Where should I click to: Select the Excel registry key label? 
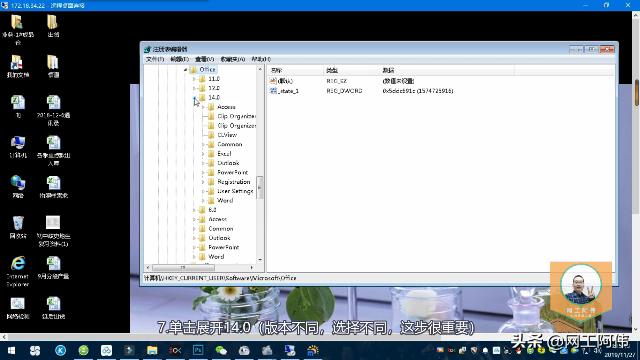coord(224,154)
